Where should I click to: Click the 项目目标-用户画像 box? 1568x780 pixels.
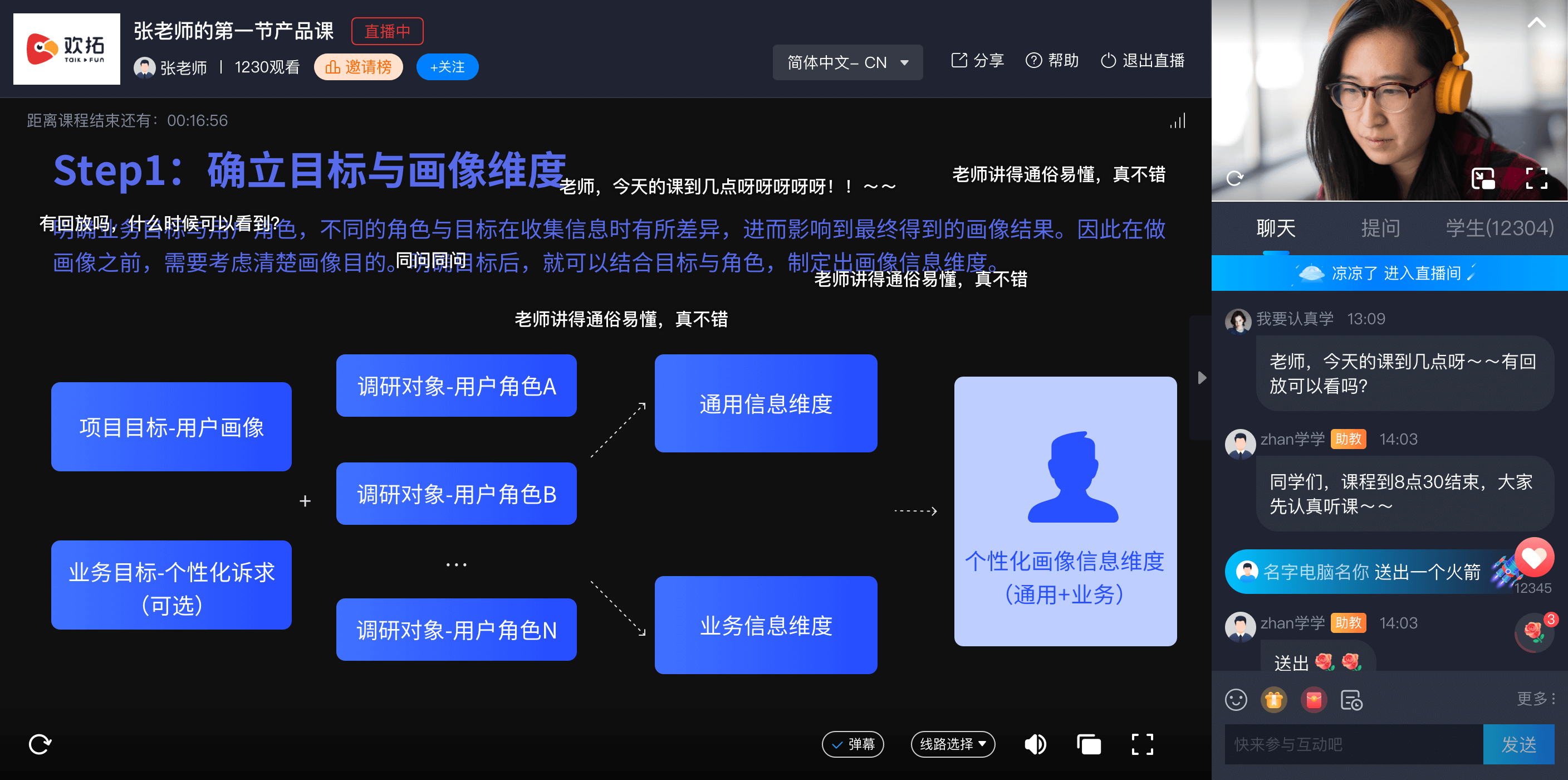tap(171, 427)
